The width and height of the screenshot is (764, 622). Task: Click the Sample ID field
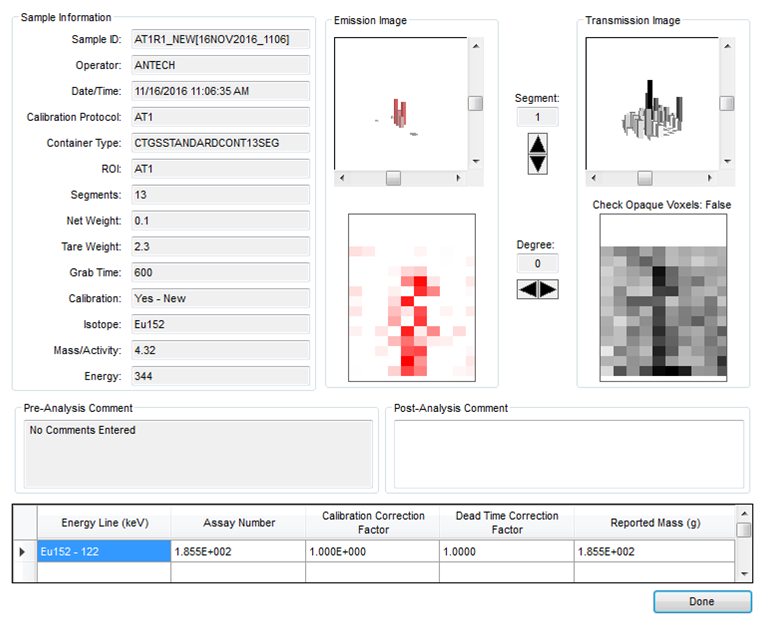click(x=220, y=39)
